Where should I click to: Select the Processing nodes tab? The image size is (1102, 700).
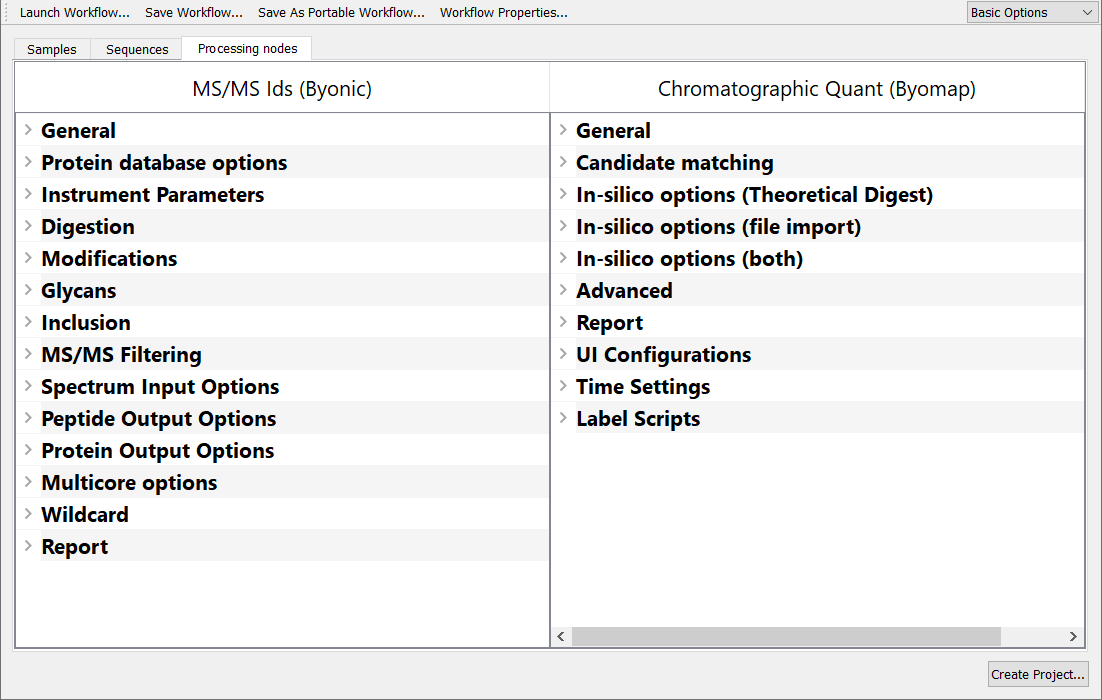pyautogui.click(x=247, y=48)
